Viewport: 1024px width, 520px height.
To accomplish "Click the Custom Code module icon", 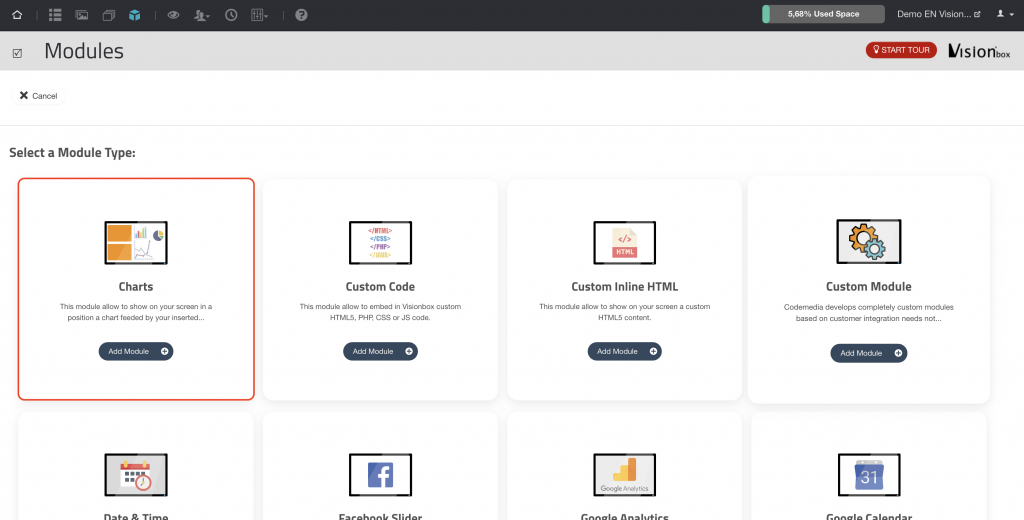I will click(380, 242).
